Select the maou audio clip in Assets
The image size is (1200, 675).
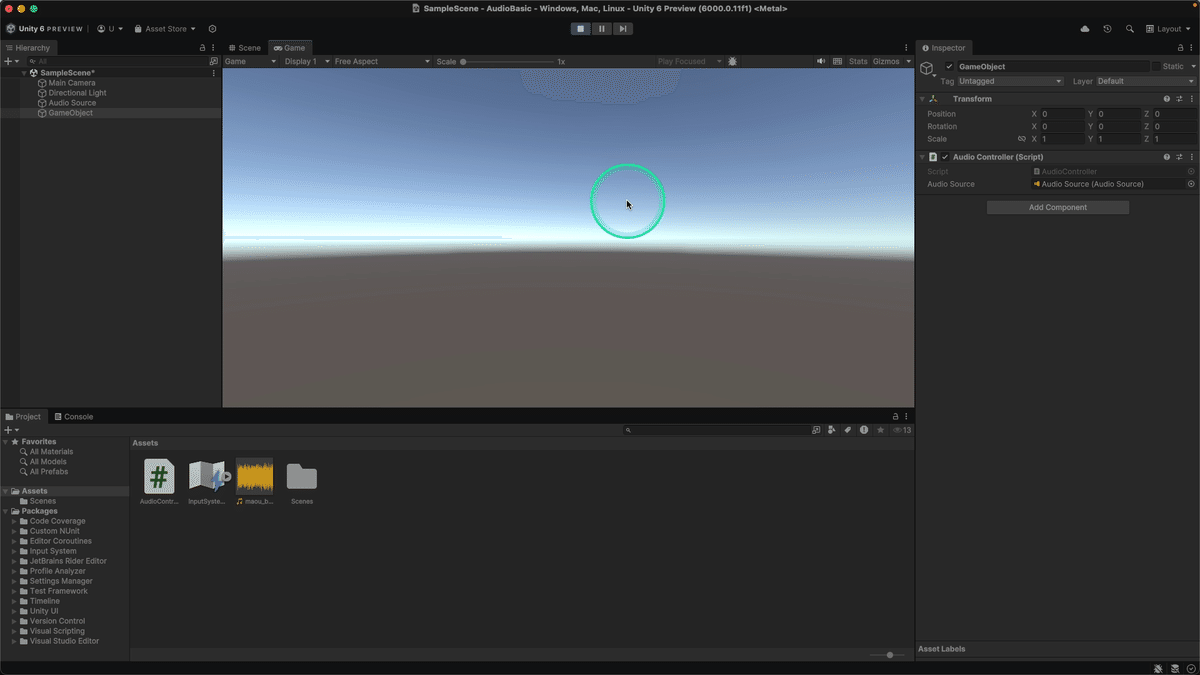pyautogui.click(x=254, y=476)
